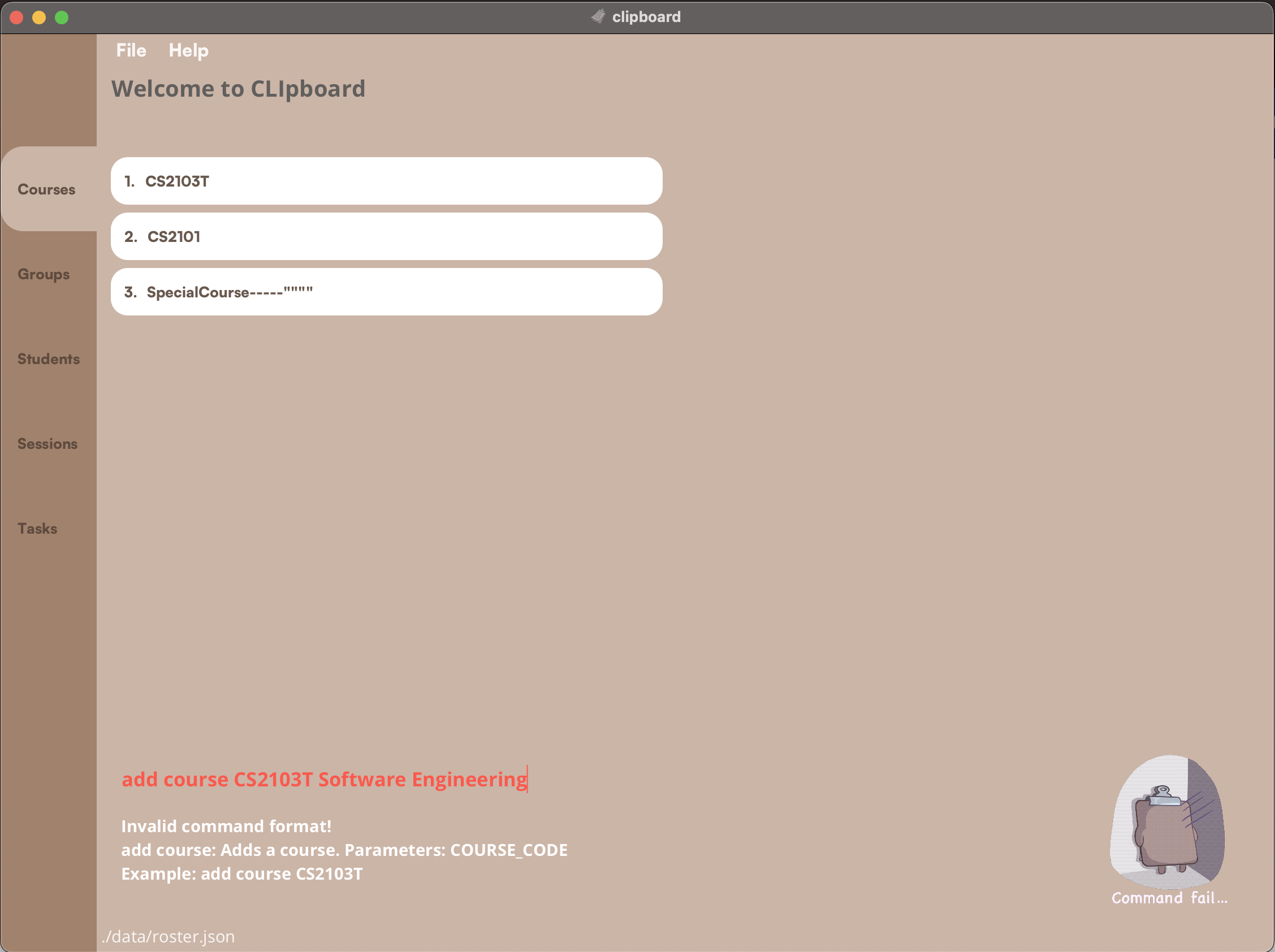Switch to the Sessions tab
Screen dimensions: 1275x952
(47, 444)
